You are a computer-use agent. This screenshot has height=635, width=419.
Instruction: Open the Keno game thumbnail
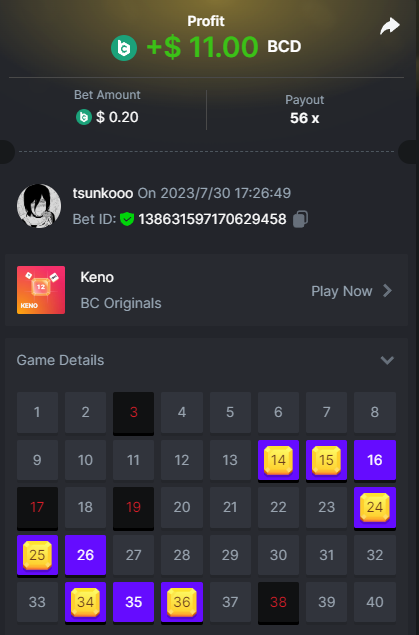tap(41, 290)
